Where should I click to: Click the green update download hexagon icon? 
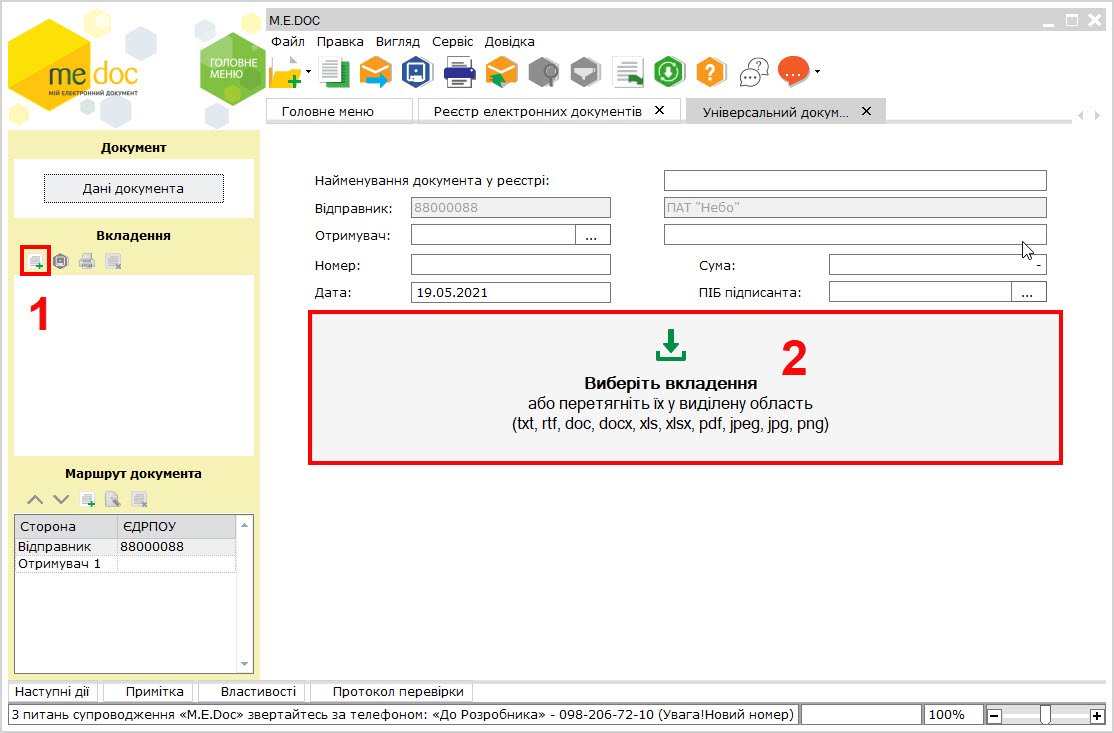(669, 72)
